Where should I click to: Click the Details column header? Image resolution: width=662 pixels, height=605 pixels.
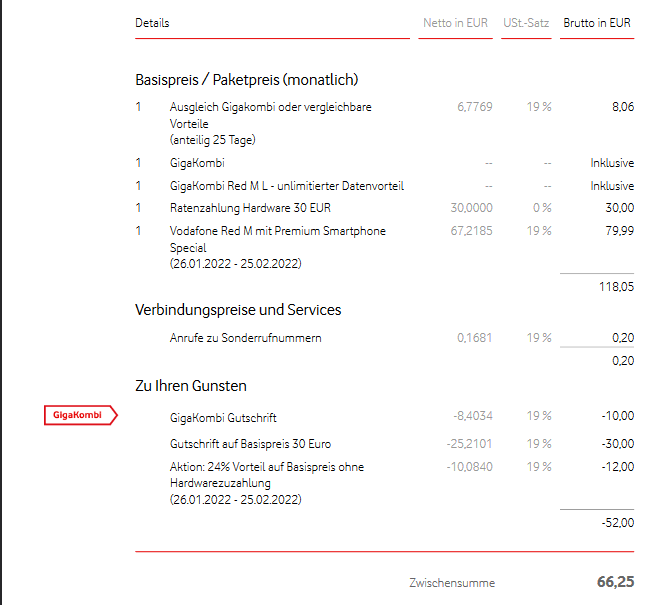152,23
